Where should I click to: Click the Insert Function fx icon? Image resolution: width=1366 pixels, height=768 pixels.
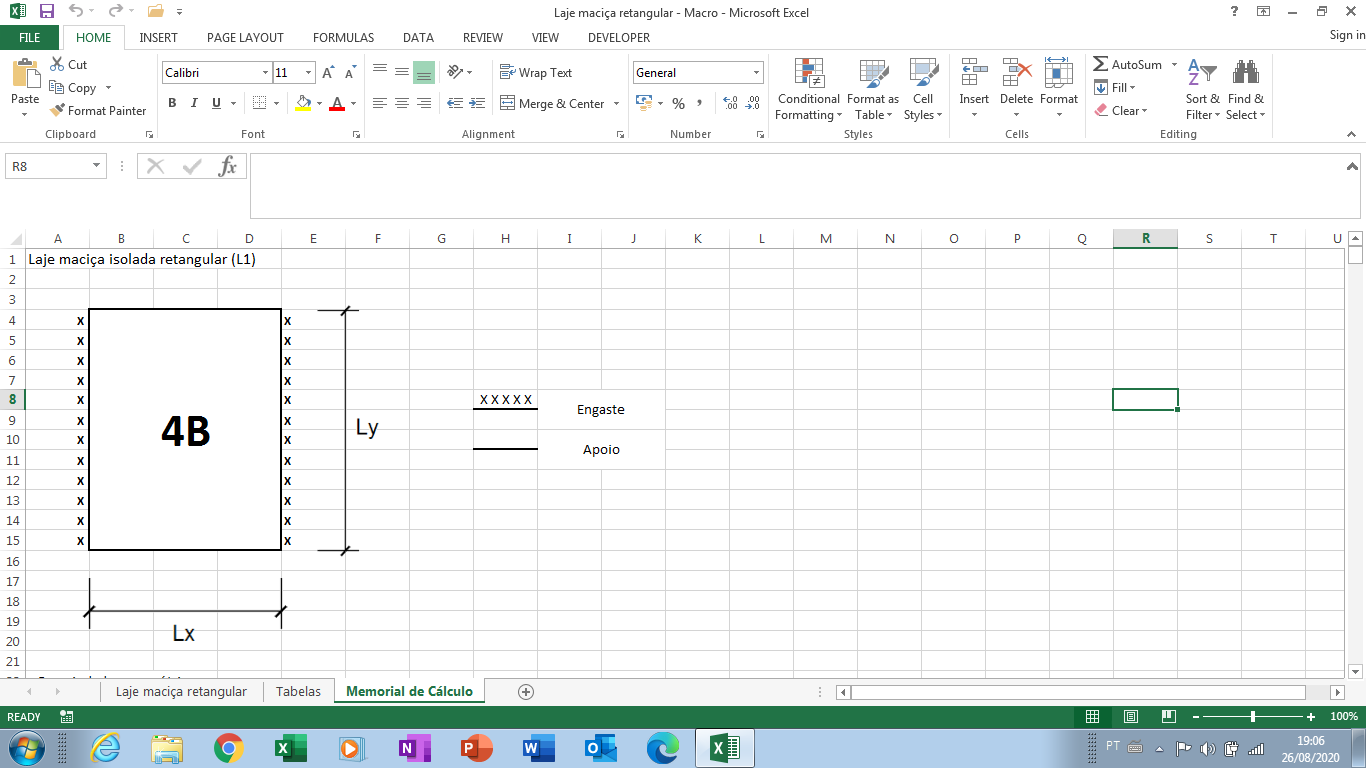(228, 166)
